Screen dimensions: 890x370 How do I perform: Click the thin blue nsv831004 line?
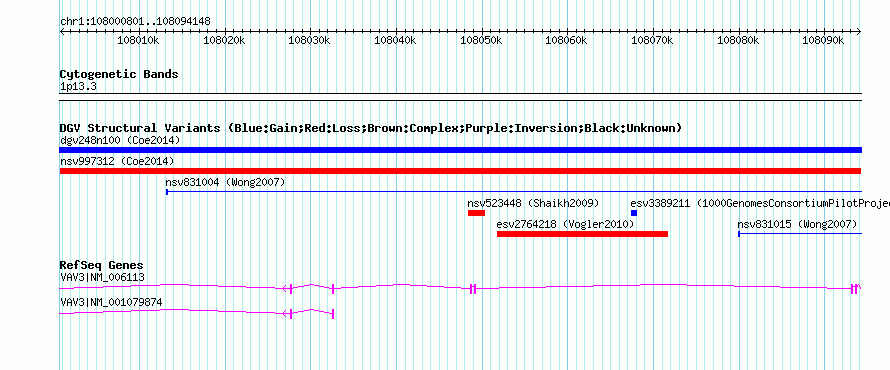(514, 192)
